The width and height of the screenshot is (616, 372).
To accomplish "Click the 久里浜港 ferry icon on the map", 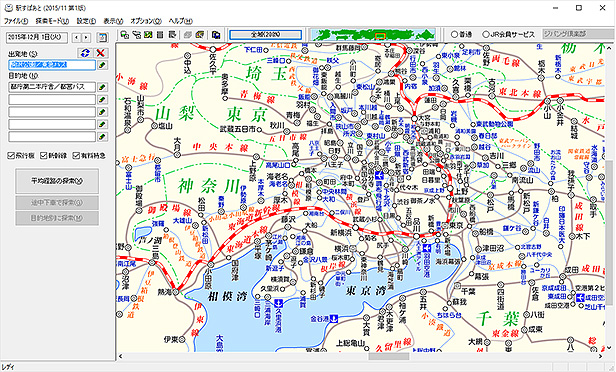I will tap(279, 303).
